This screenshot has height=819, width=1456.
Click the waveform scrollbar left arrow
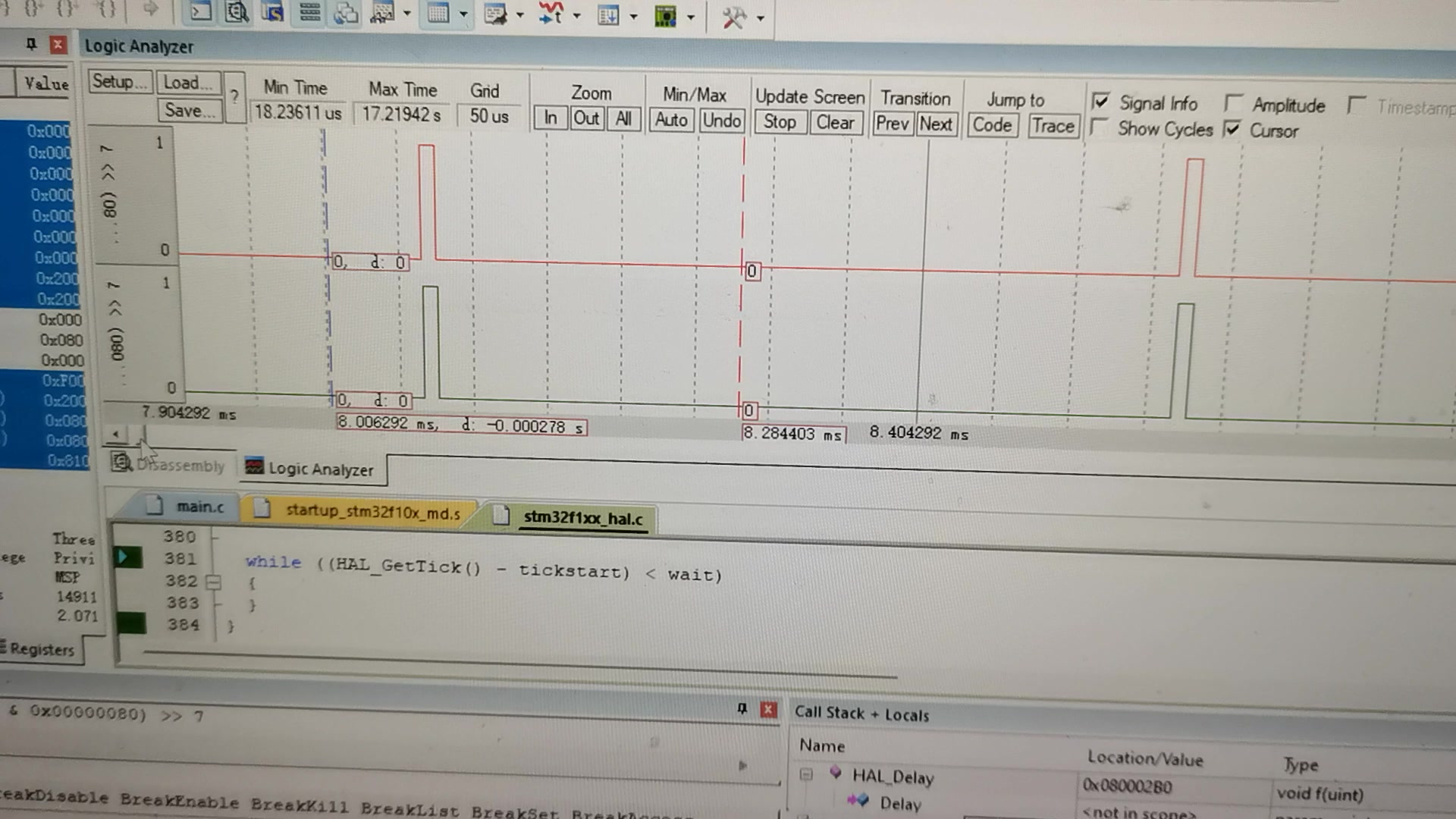[x=115, y=435]
